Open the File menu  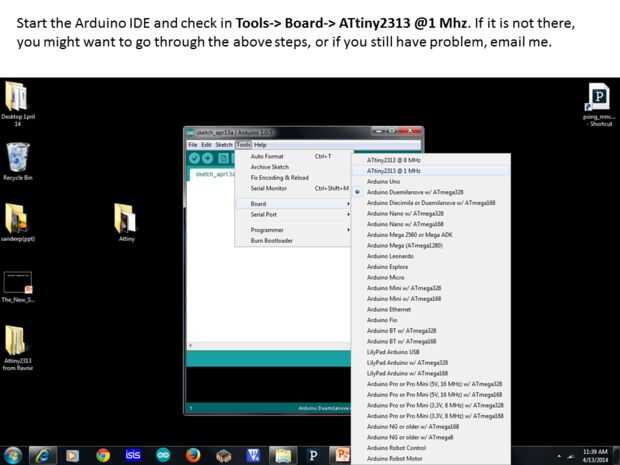coord(193,145)
